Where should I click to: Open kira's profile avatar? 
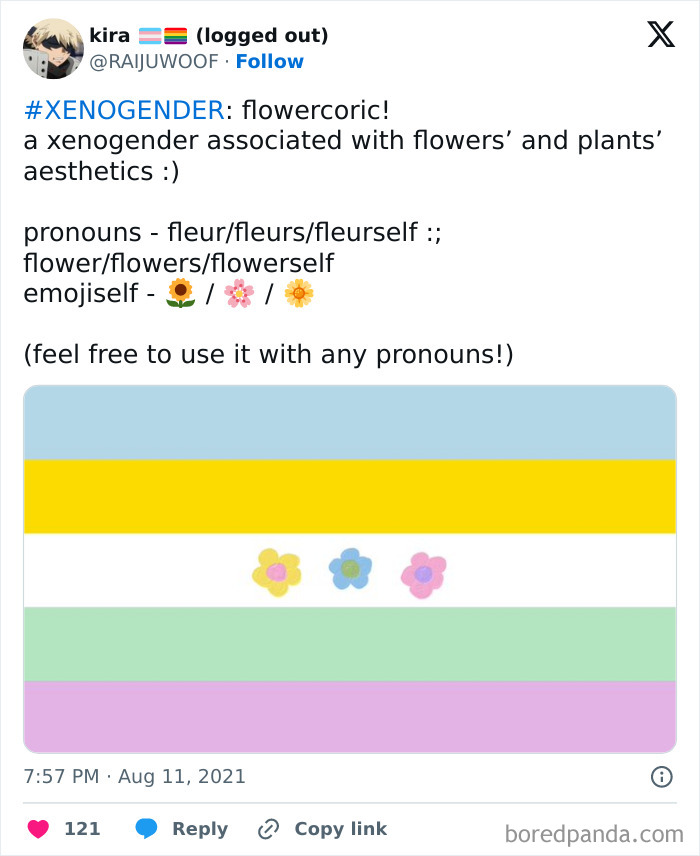pos(52,49)
